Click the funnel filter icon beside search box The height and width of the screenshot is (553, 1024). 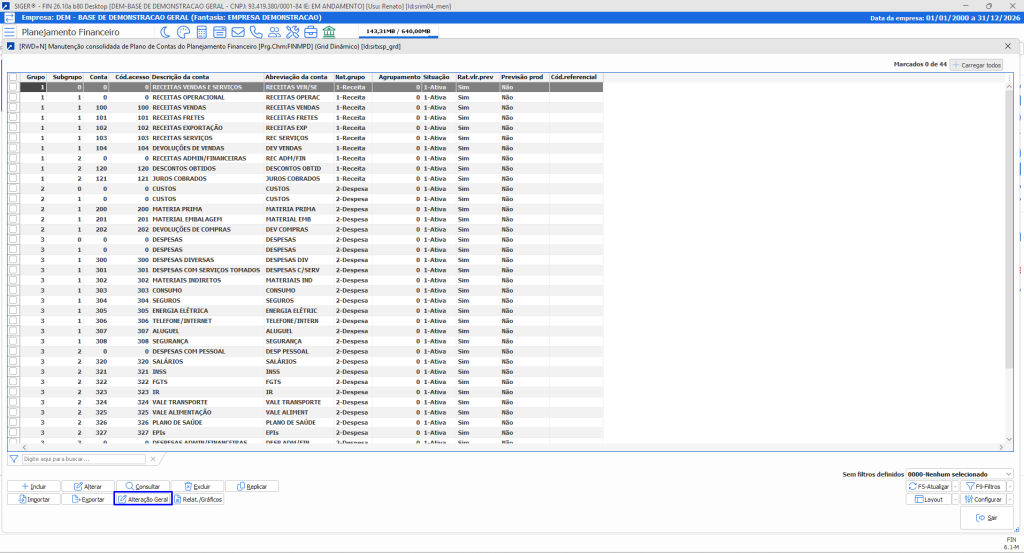point(14,459)
